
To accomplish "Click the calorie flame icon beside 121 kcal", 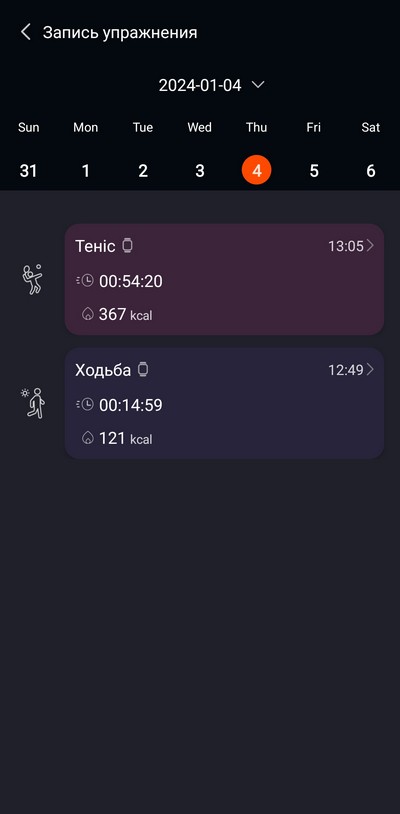I will click(88, 438).
